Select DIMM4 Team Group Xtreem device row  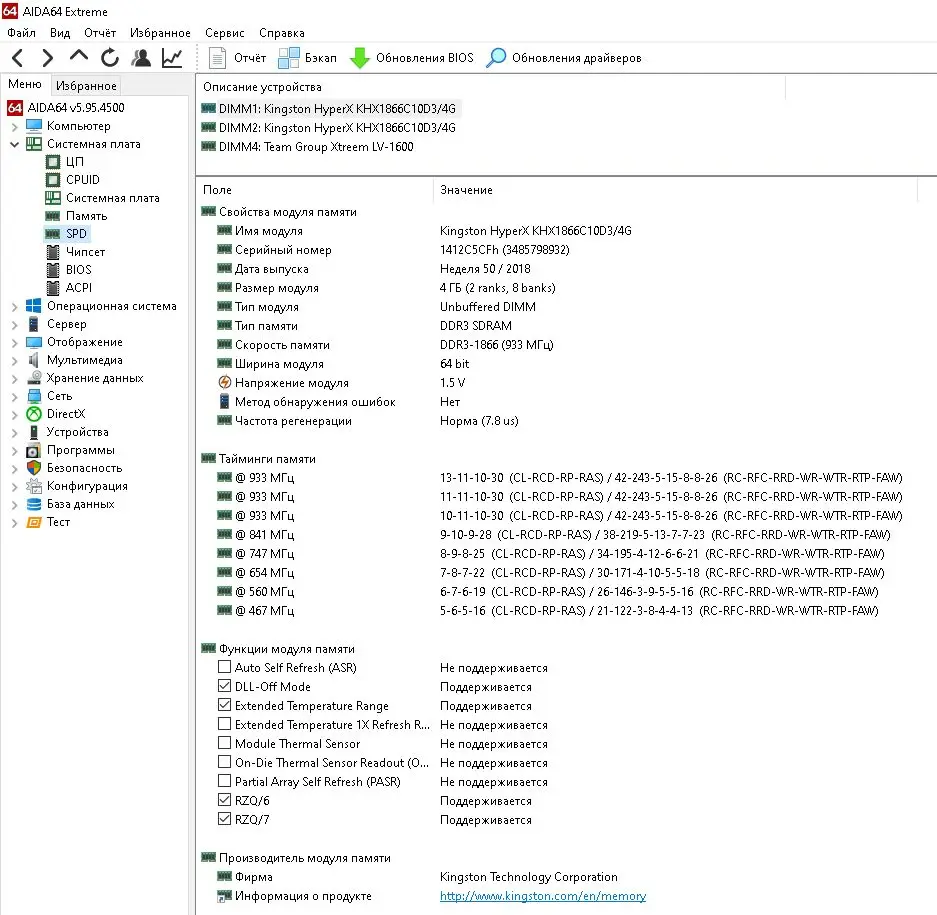coord(307,147)
